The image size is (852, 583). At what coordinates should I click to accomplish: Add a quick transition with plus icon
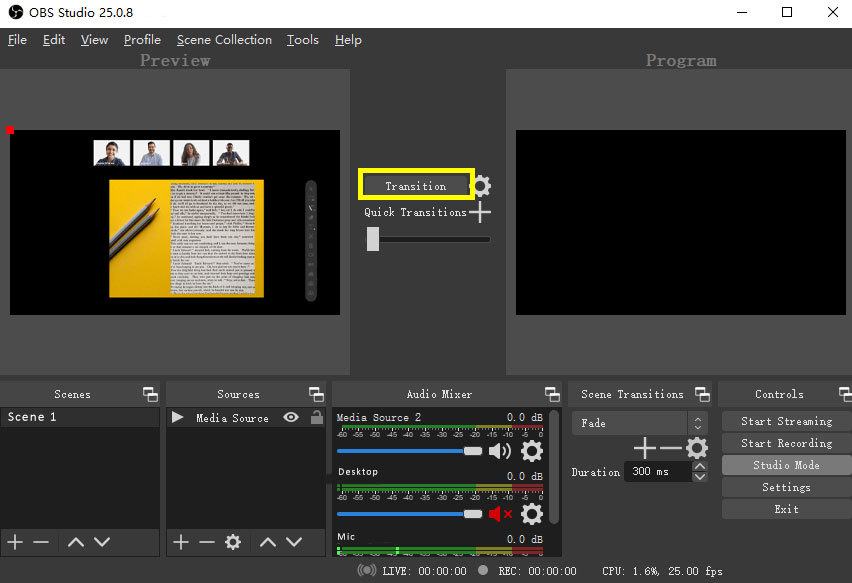tap(480, 212)
